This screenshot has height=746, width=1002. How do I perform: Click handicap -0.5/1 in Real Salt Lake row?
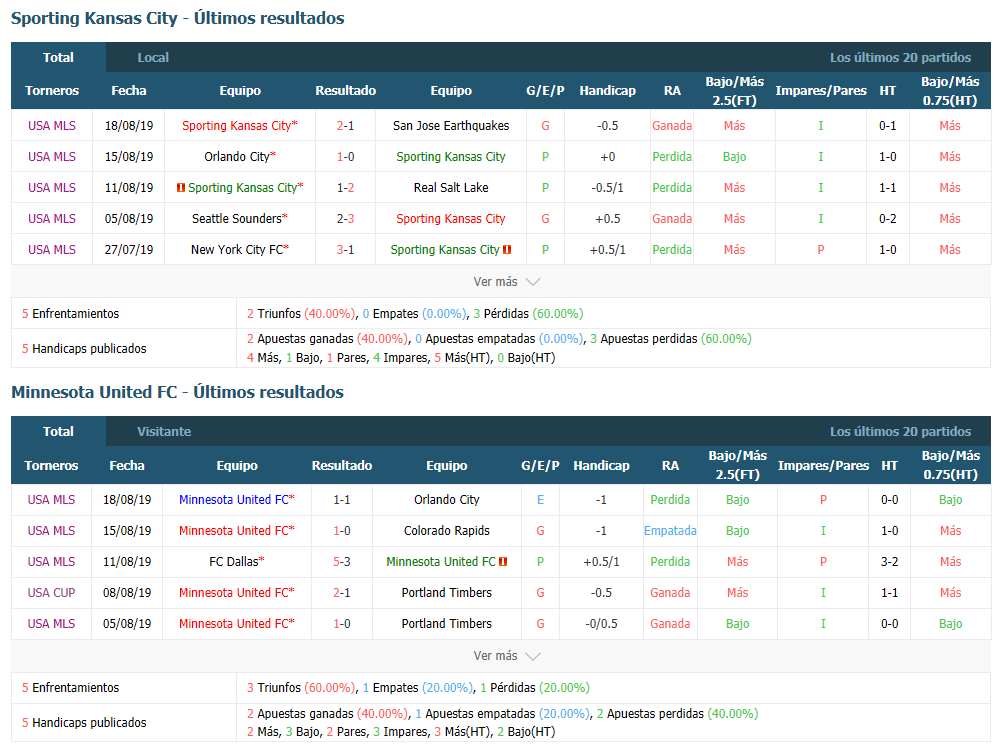coord(607,188)
